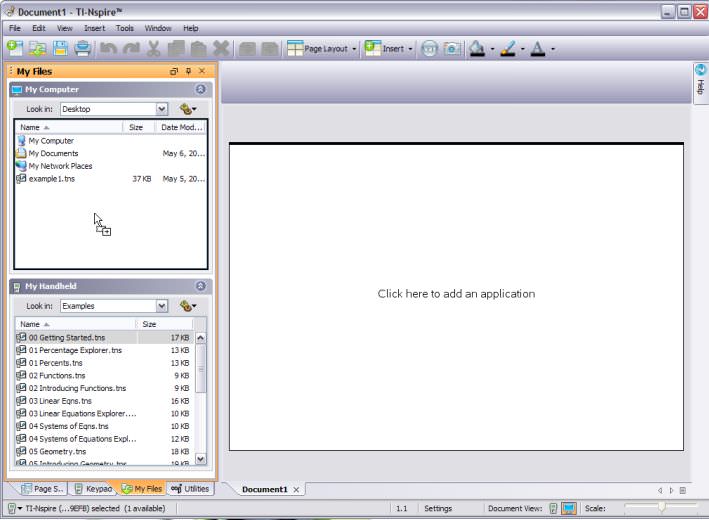
Task: Click the Fill Color bucket icon
Action: (477, 48)
